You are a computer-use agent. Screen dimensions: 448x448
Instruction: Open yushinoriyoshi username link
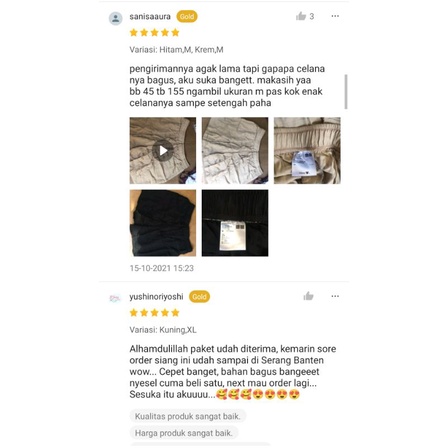(156, 297)
